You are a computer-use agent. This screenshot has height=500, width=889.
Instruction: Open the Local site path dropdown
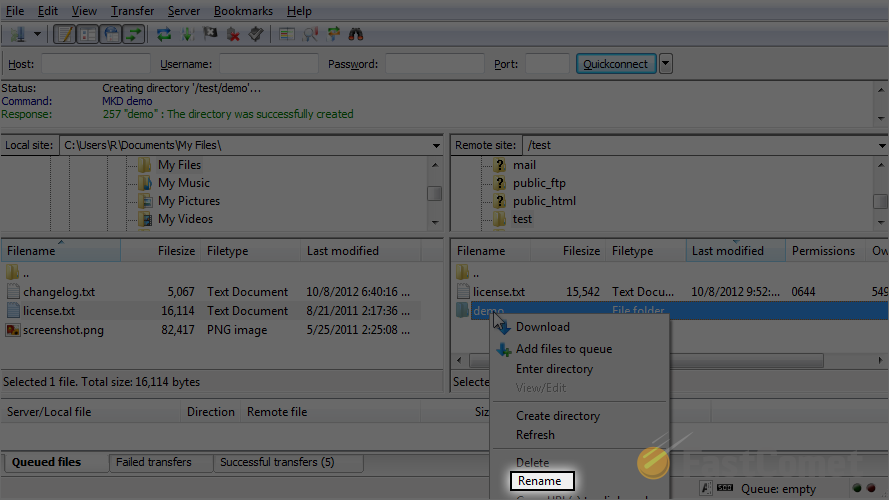coord(436,145)
